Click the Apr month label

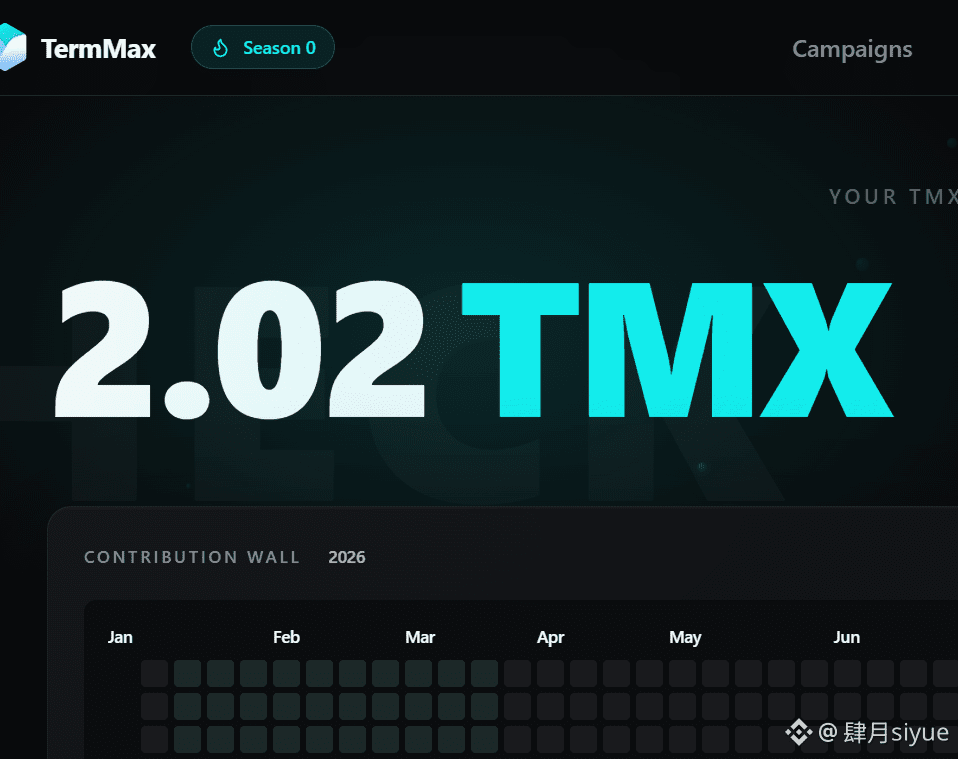[550, 638]
